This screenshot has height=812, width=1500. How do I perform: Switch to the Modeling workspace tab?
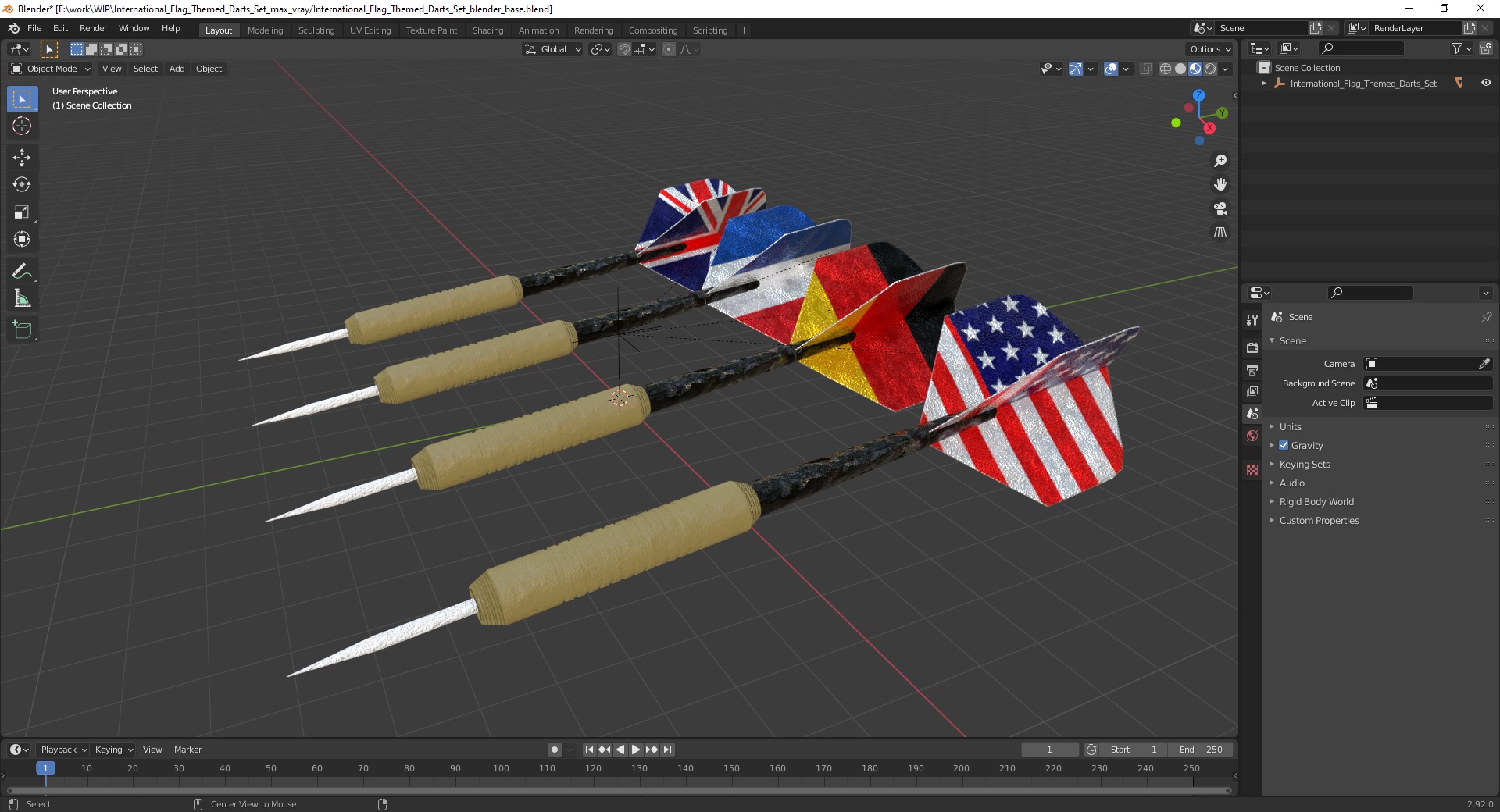pyautogui.click(x=265, y=30)
